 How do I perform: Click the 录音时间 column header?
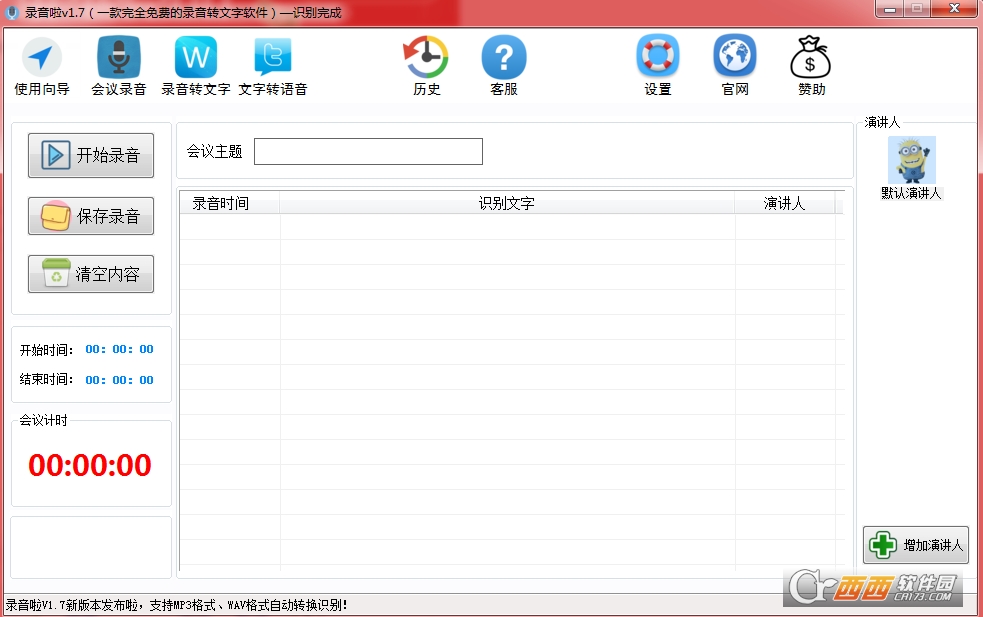(x=221, y=204)
